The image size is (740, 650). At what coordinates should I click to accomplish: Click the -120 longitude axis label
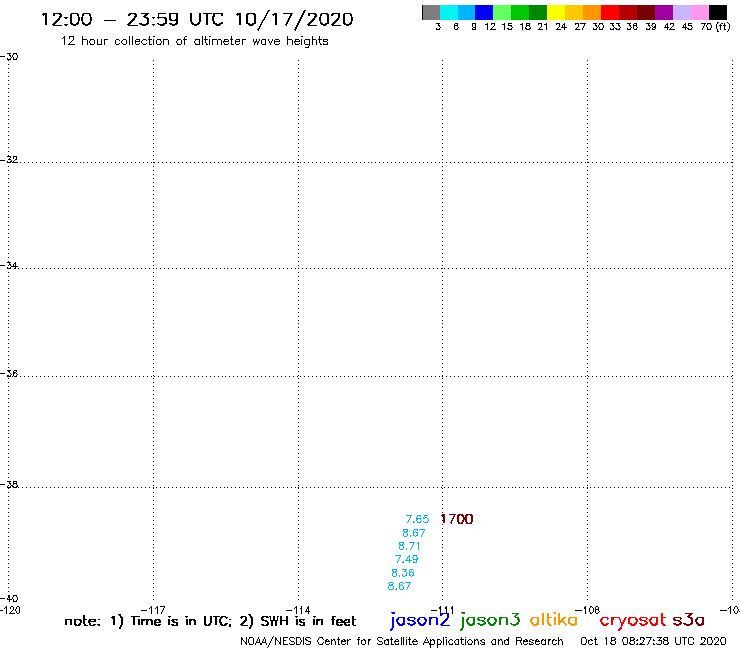click(x=10, y=610)
